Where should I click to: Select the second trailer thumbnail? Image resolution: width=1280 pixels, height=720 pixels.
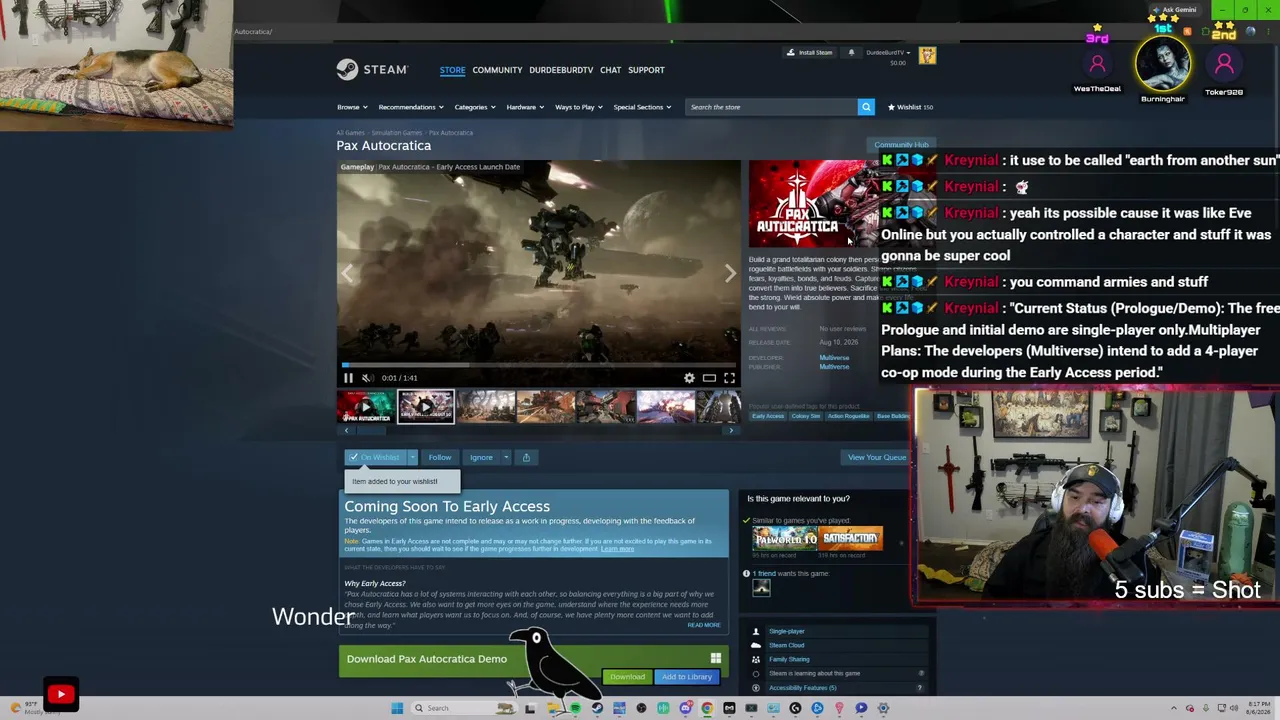pyautogui.click(x=426, y=407)
